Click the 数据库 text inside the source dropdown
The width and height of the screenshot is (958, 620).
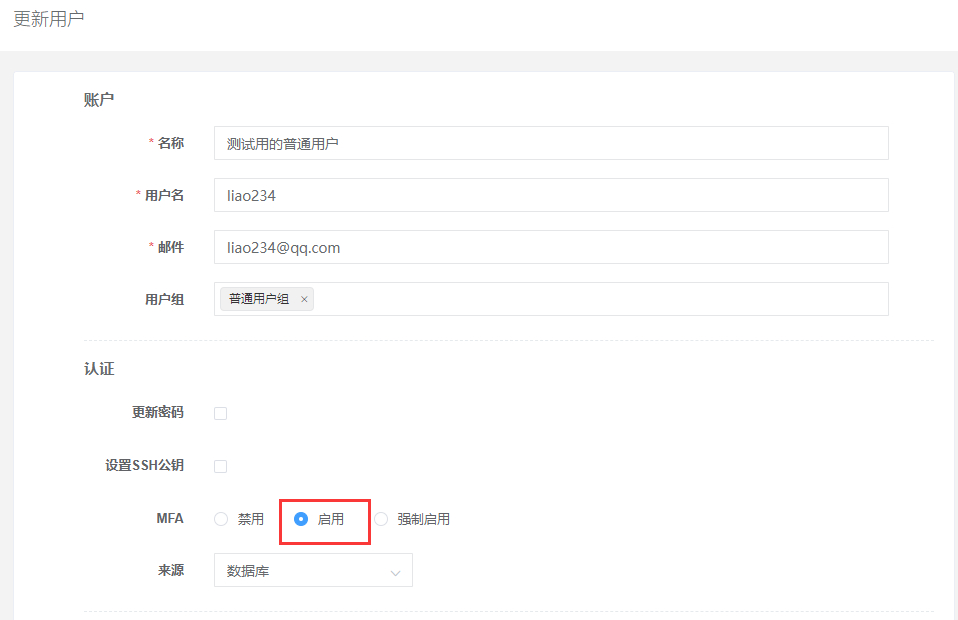click(x=248, y=570)
